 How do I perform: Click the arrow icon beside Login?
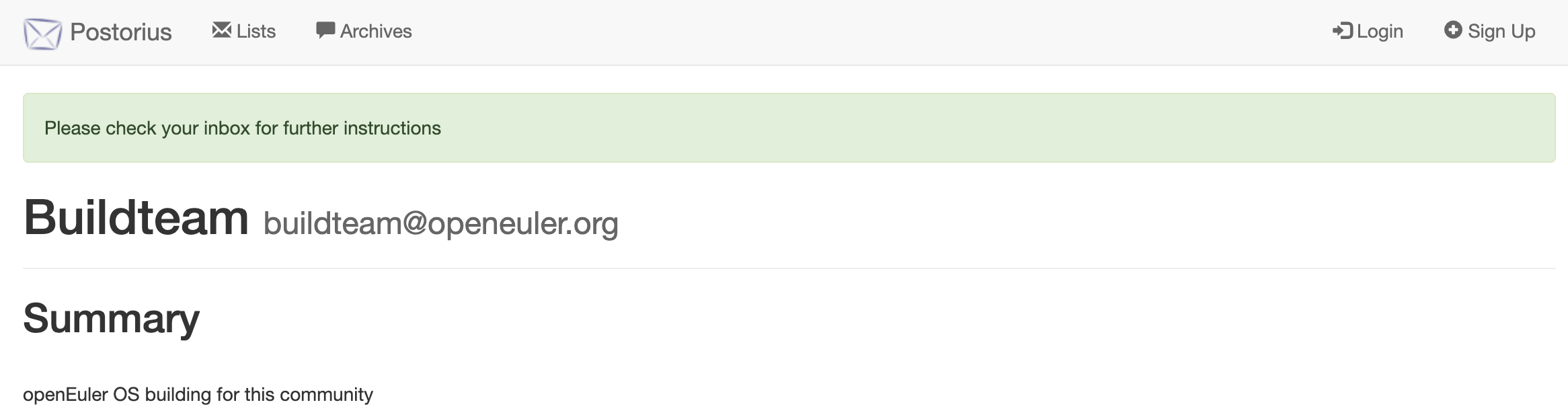pos(1342,31)
